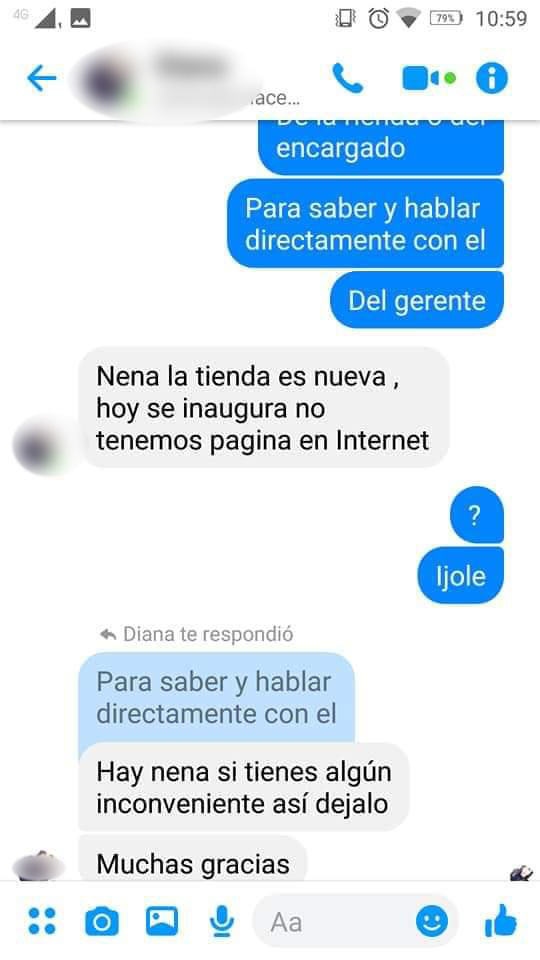The height and width of the screenshot is (960, 540).
Task: Tap the microphone to record voice message
Action: coord(221,921)
